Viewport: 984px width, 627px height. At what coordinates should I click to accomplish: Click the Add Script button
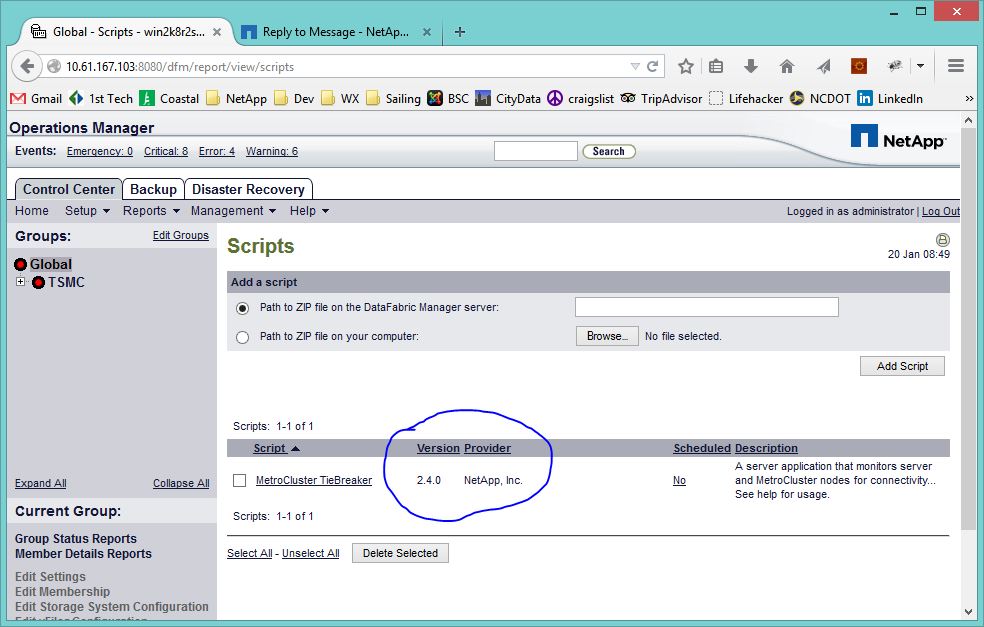(x=902, y=366)
